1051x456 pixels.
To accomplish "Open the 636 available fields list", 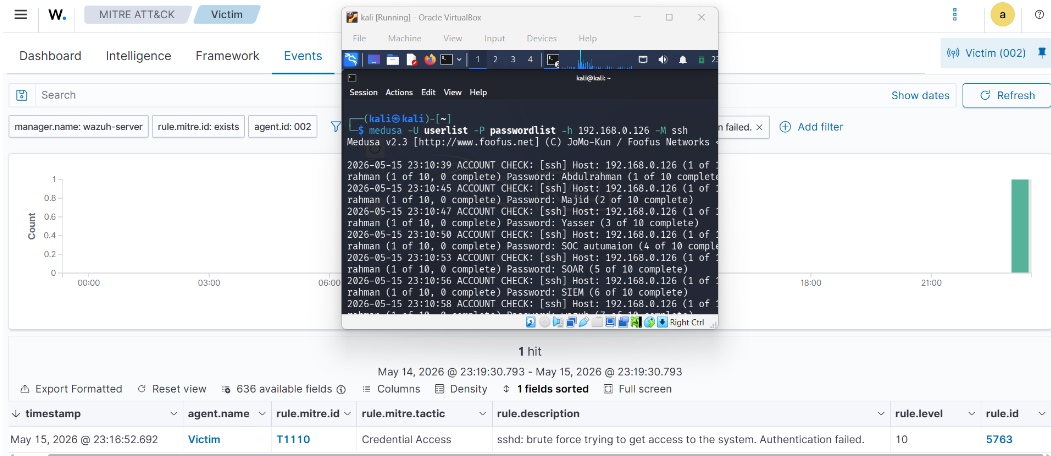I will point(282,389).
